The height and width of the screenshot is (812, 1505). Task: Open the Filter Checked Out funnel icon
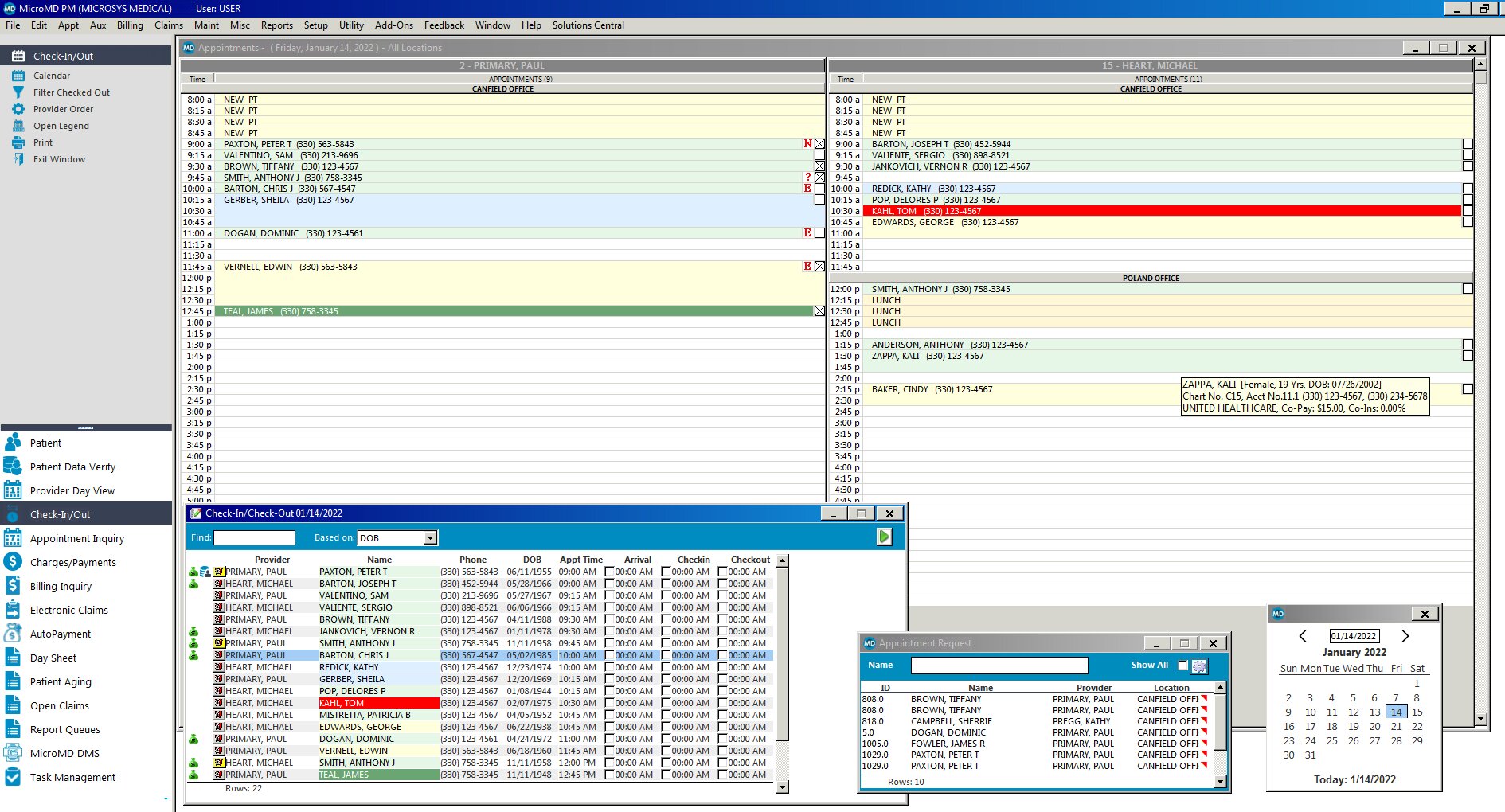point(18,92)
